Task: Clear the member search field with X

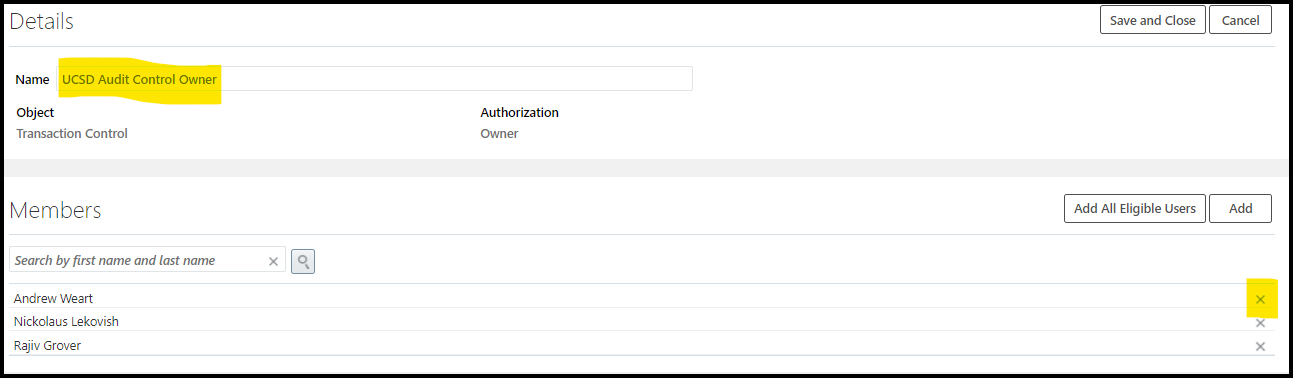Action: [273, 261]
